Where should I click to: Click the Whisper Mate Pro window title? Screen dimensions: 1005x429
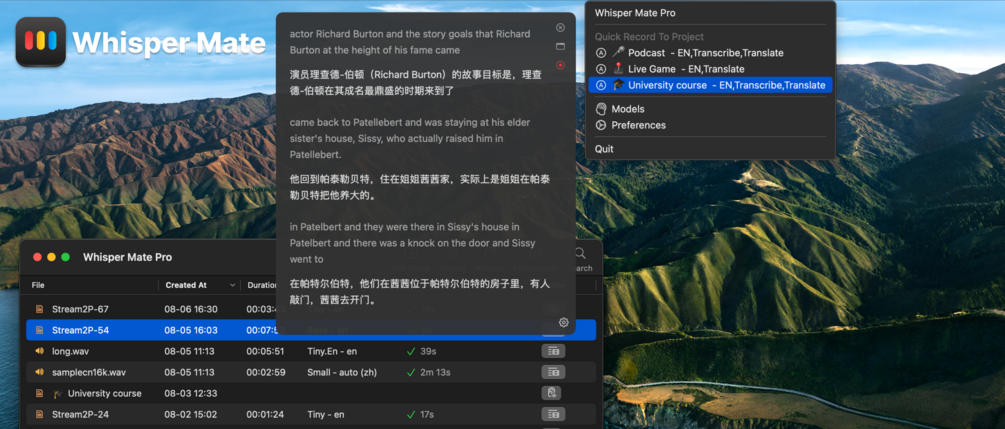point(128,257)
